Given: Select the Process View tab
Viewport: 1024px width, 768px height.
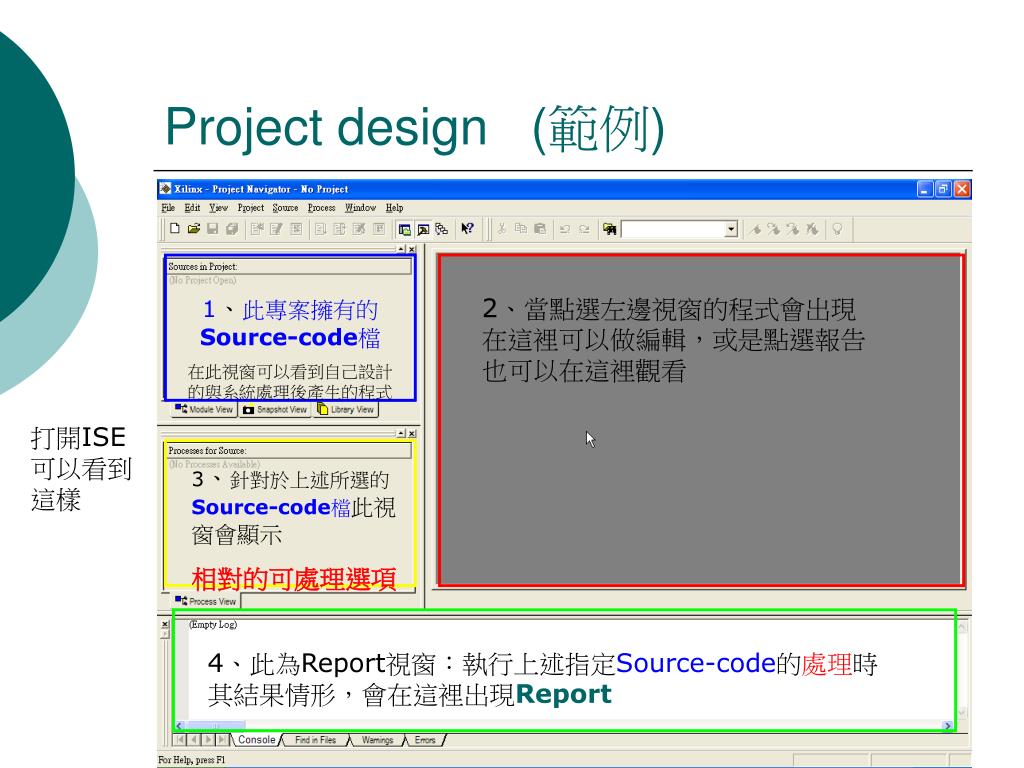Looking at the screenshot, I should click(206, 601).
